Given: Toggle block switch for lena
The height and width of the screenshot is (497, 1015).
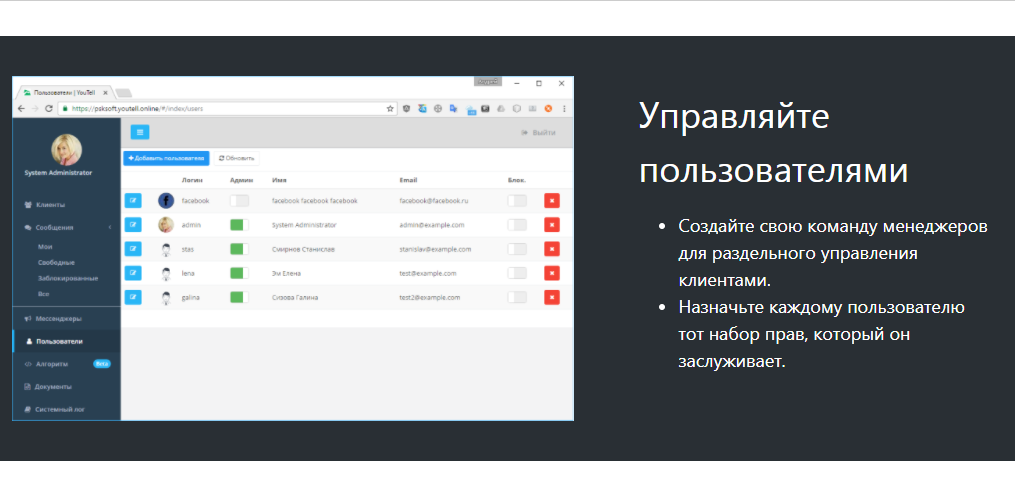Looking at the screenshot, I should point(517,273).
